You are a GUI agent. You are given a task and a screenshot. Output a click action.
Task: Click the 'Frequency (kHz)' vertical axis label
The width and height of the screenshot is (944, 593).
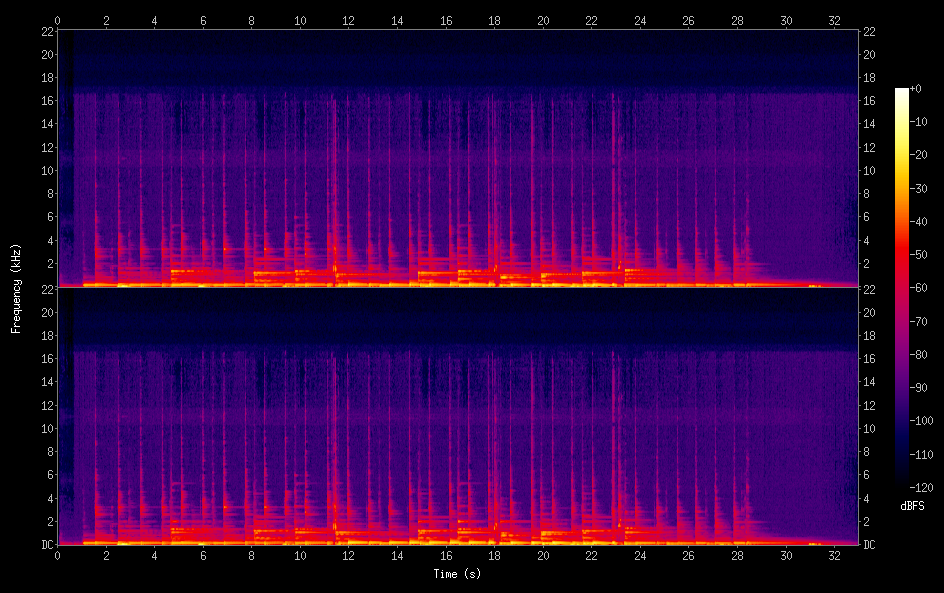16,288
